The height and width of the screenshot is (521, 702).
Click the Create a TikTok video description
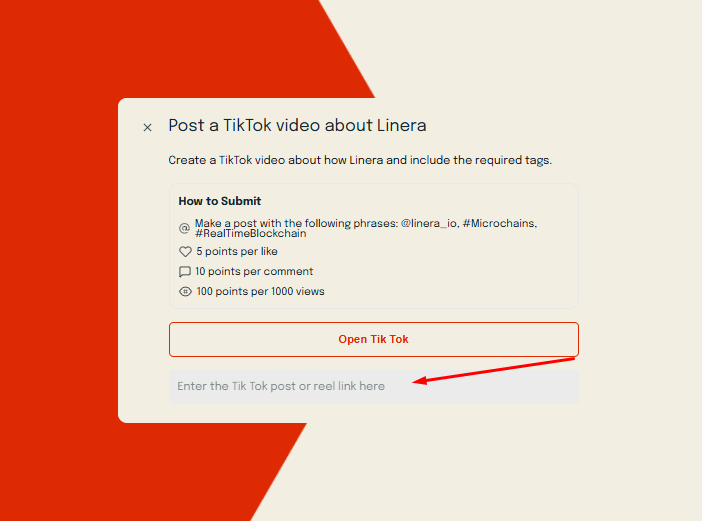360,160
